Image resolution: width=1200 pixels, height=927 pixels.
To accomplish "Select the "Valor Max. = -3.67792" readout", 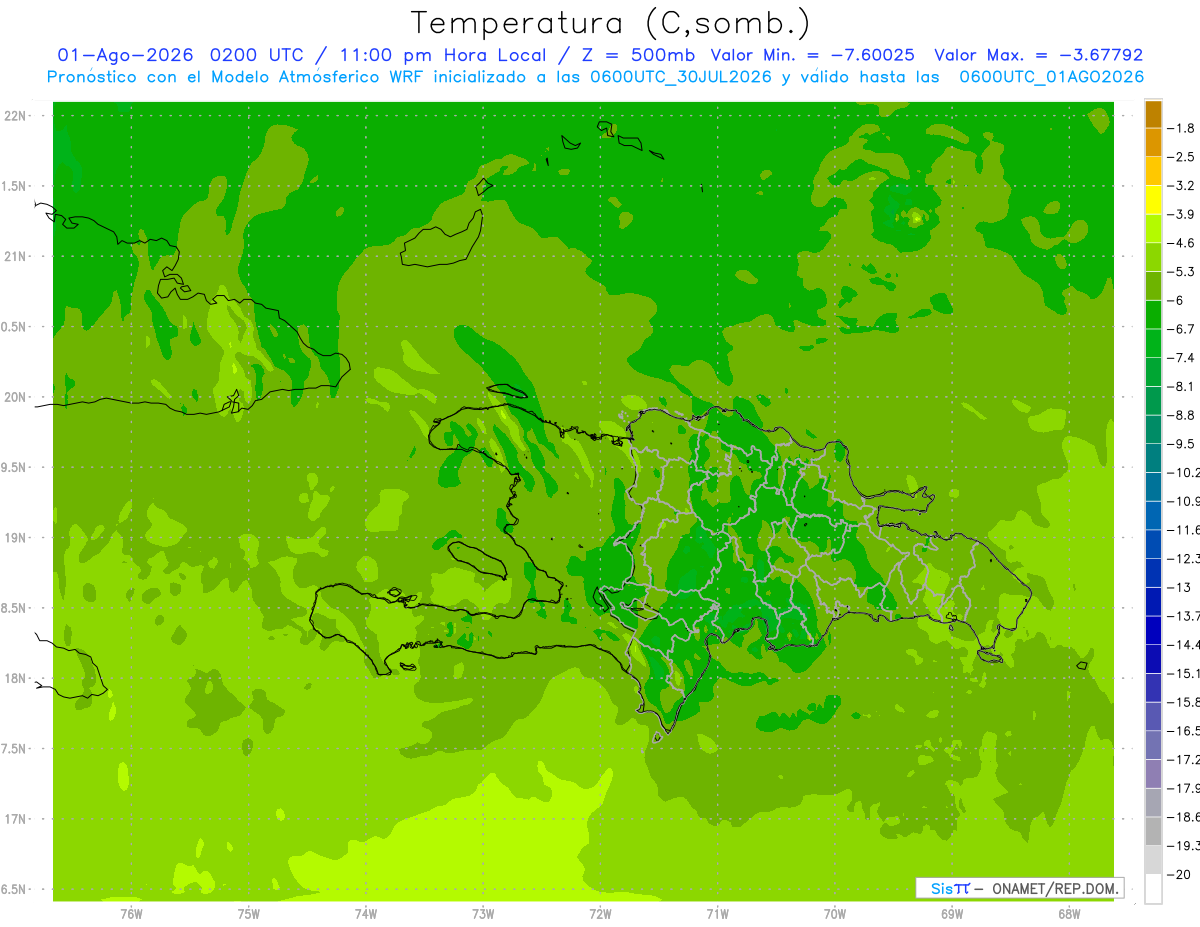I will click(1038, 55).
